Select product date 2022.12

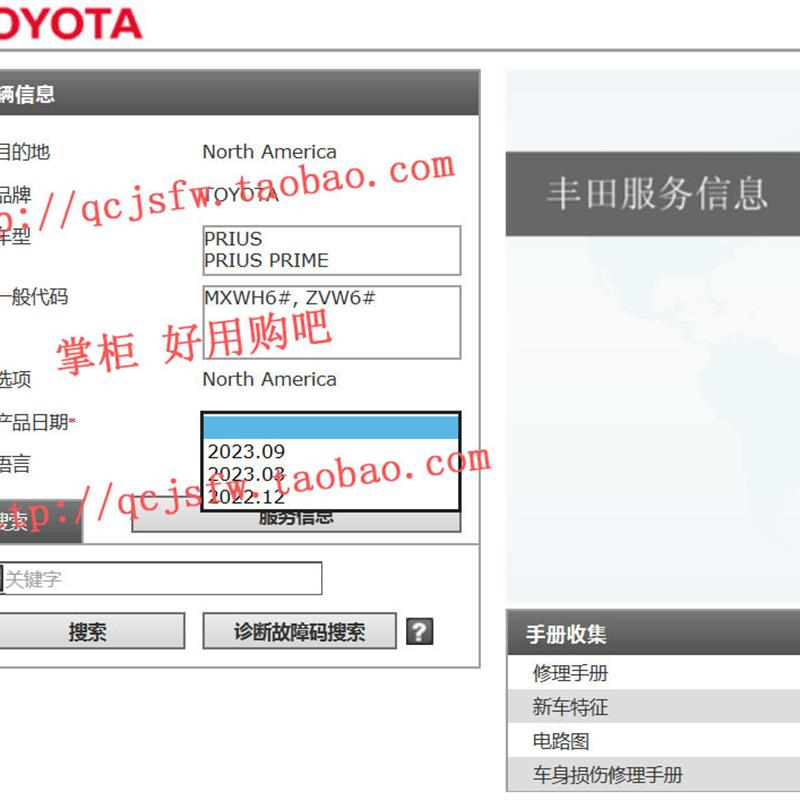coord(332,496)
